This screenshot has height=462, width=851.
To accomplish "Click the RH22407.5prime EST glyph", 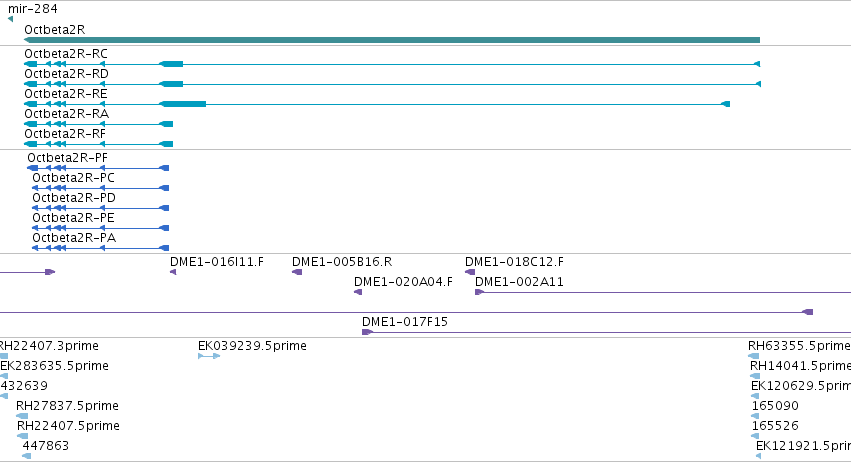I will coord(22,436).
